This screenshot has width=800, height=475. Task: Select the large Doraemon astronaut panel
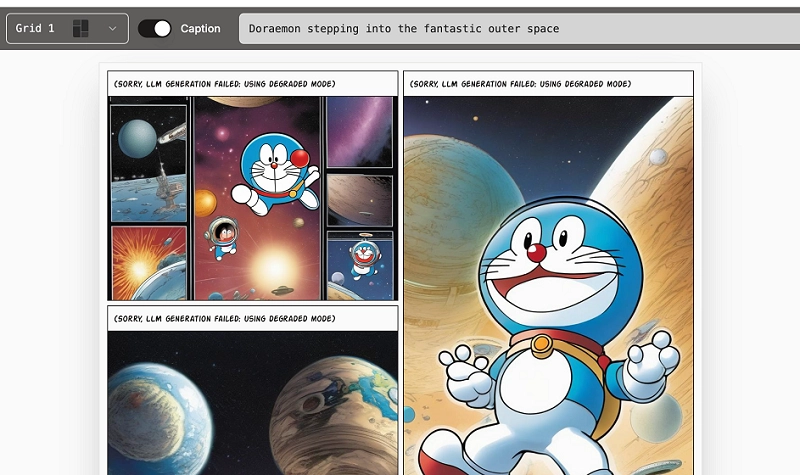(x=548, y=286)
